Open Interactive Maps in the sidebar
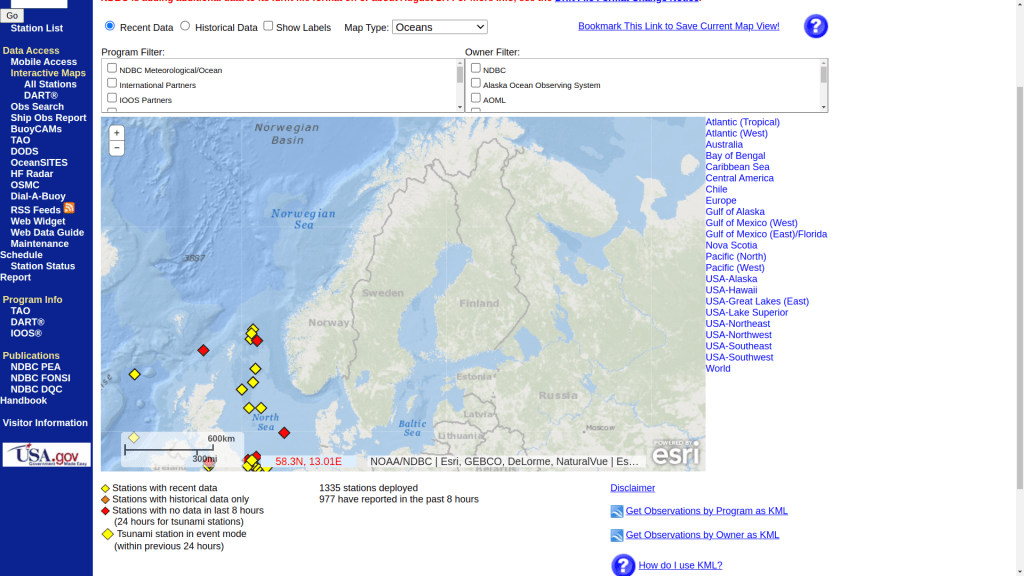Viewport: 1024px width, 576px height. [48, 73]
